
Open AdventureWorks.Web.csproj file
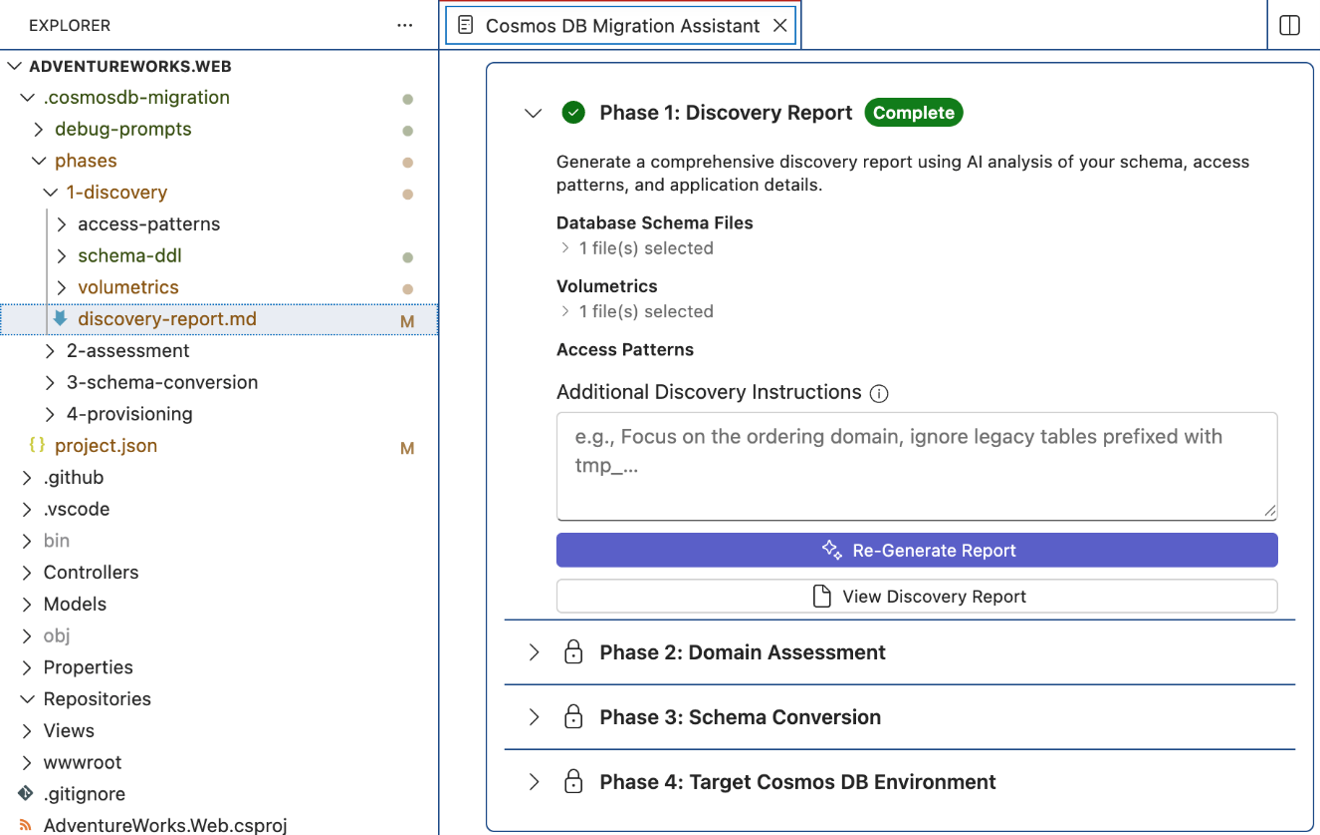165,825
